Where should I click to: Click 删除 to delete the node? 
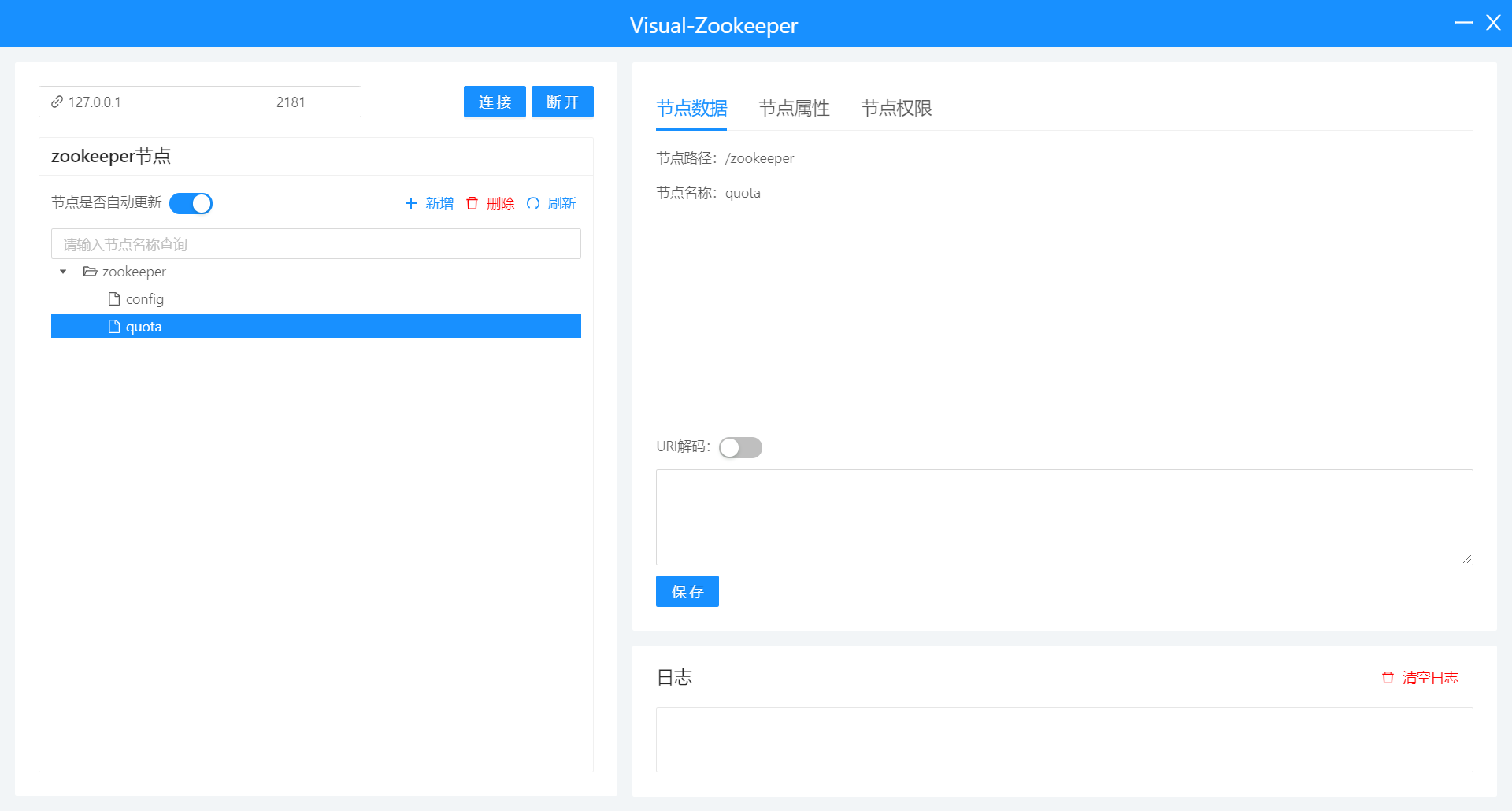pyautogui.click(x=500, y=203)
